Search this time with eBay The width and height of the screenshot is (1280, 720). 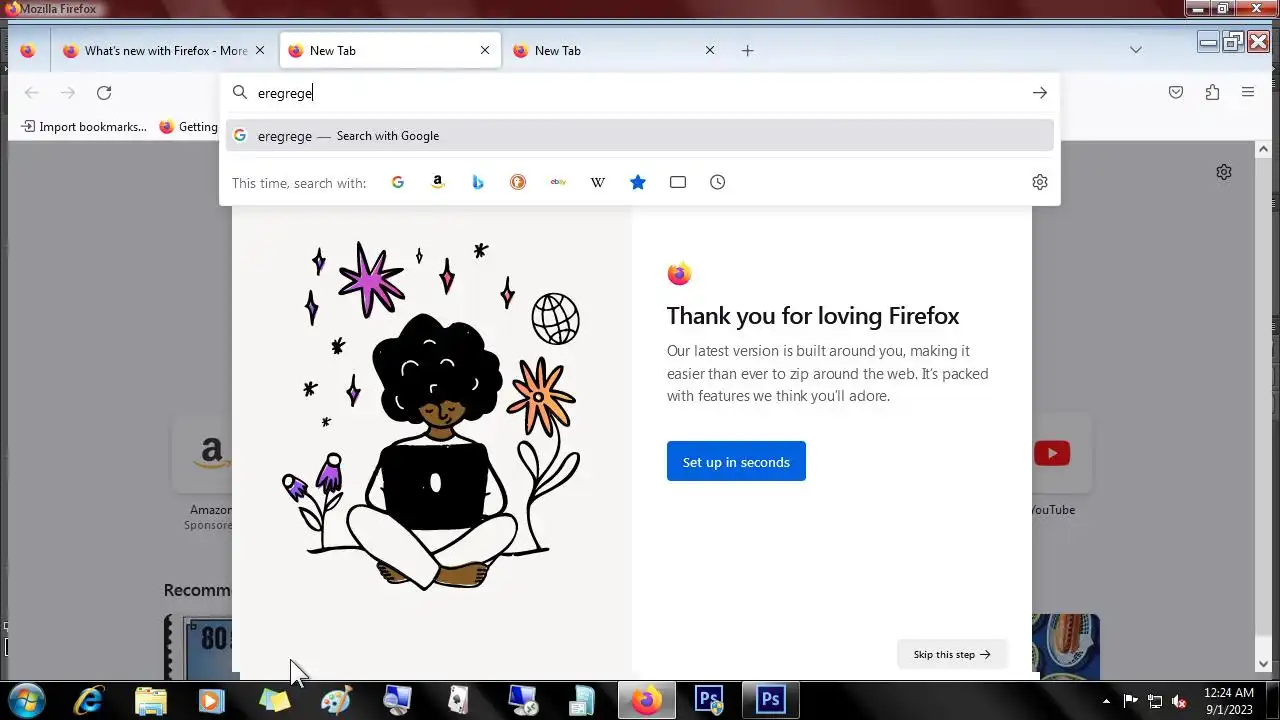click(558, 182)
